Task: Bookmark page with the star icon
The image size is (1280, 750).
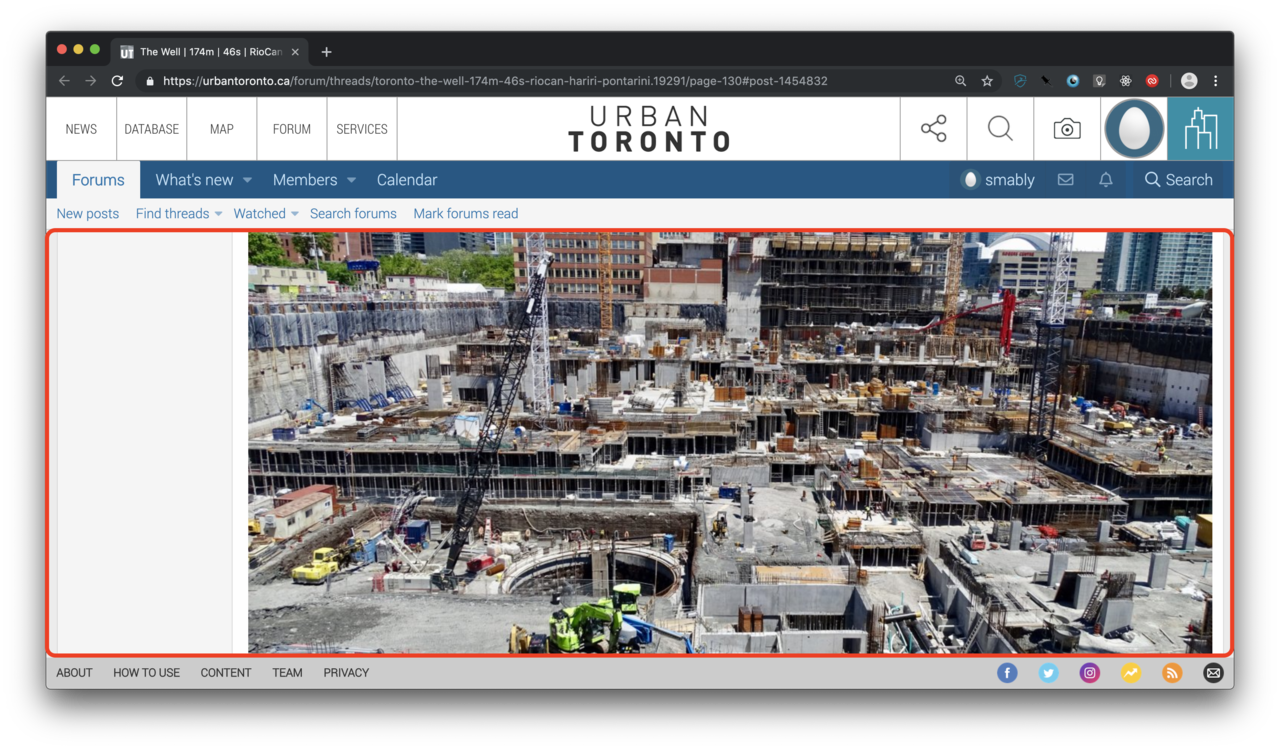Action: (987, 81)
